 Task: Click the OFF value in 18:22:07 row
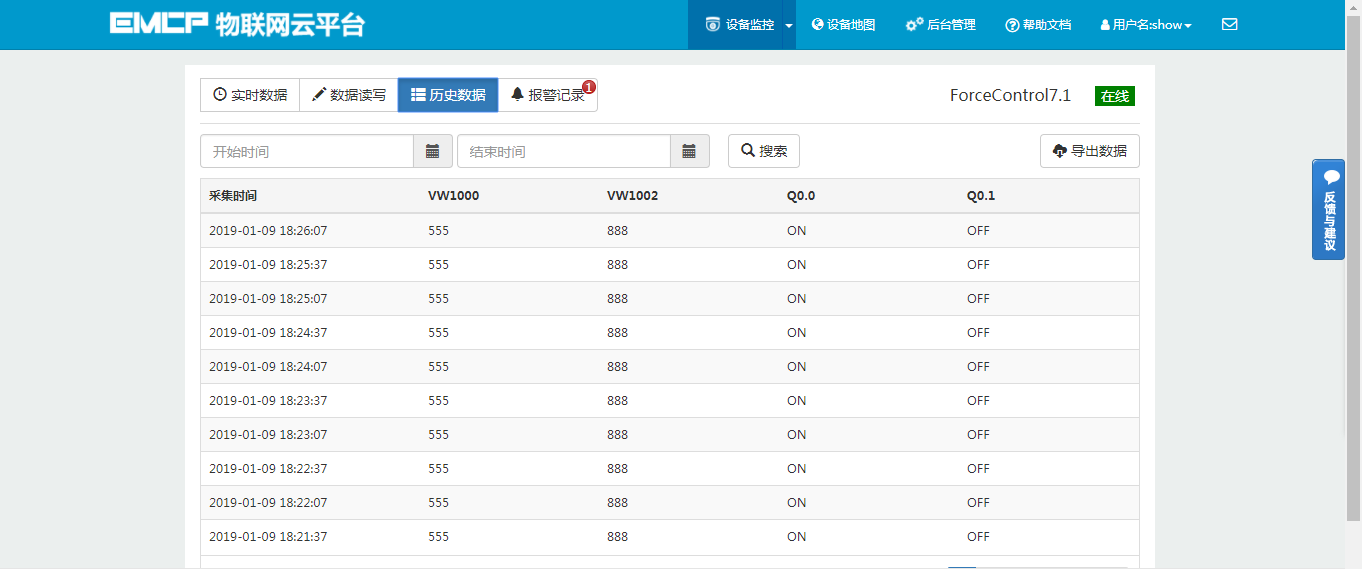[978, 502]
